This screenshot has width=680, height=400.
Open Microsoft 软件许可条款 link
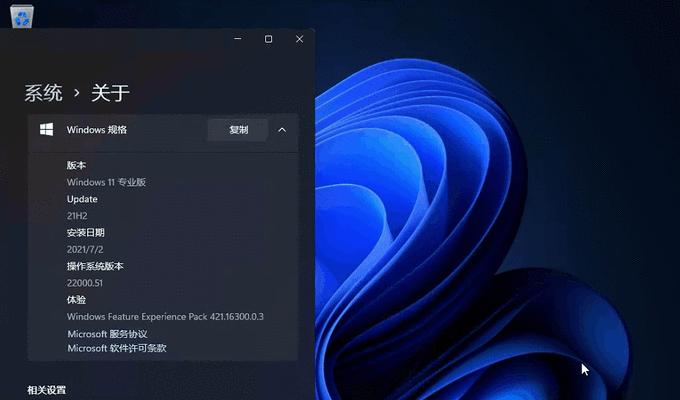117,348
